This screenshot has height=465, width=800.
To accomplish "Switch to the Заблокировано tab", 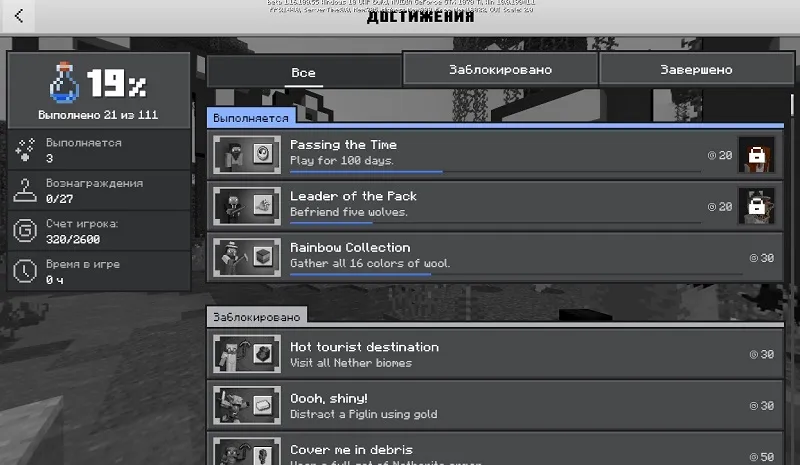I will tap(500, 69).
